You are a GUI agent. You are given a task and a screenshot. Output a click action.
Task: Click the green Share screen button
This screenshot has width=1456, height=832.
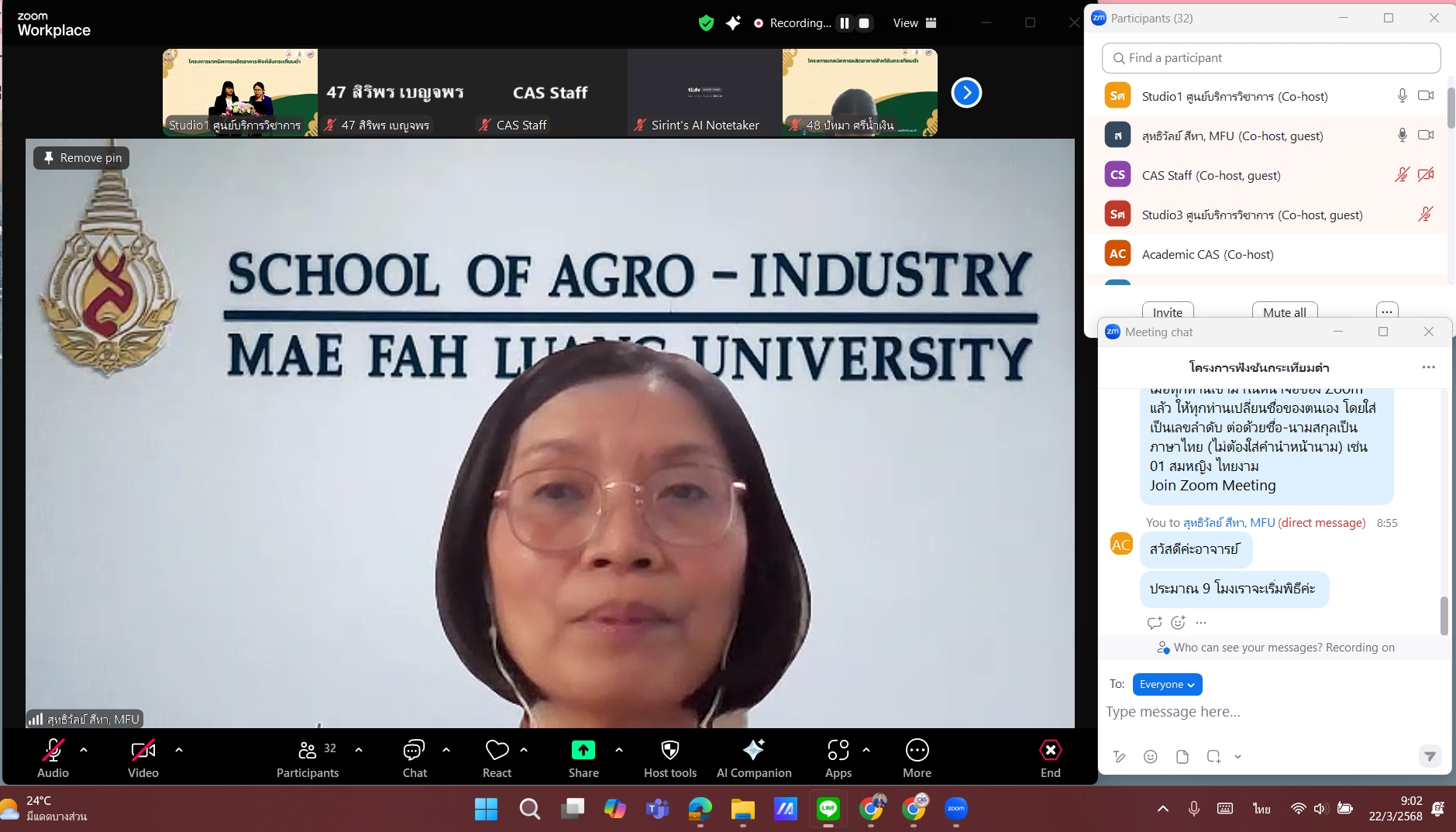pyautogui.click(x=583, y=758)
